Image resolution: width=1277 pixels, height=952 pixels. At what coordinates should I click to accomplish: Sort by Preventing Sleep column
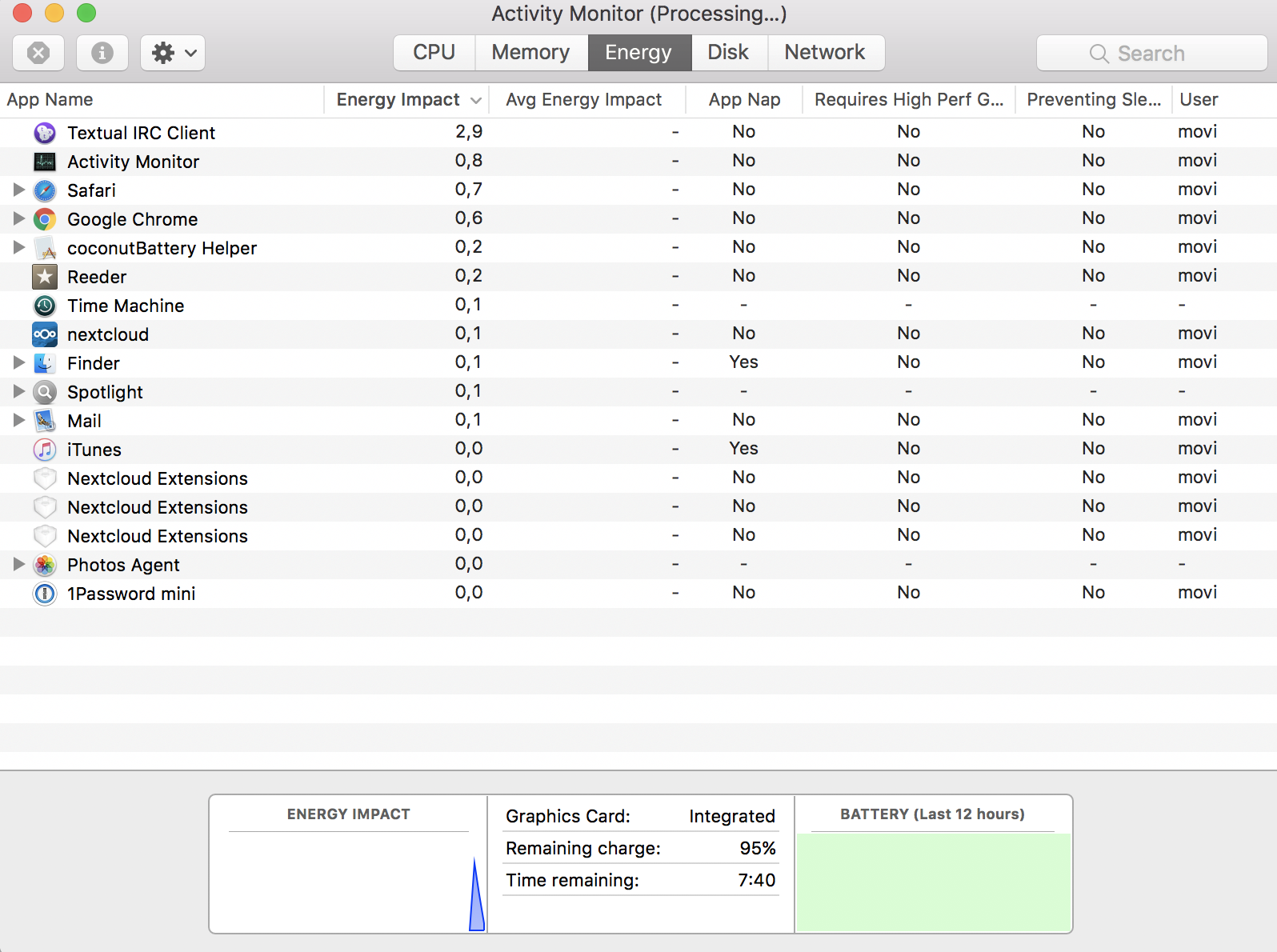click(x=1094, y=100)
